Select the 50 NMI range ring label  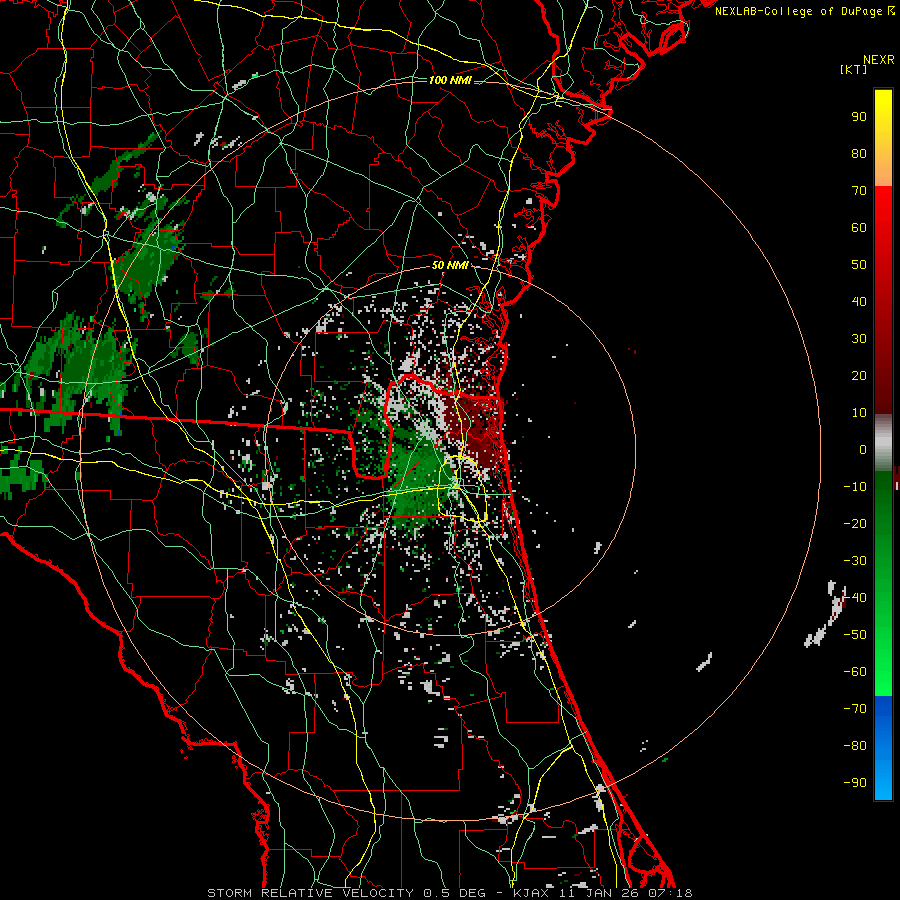(450, 265)
